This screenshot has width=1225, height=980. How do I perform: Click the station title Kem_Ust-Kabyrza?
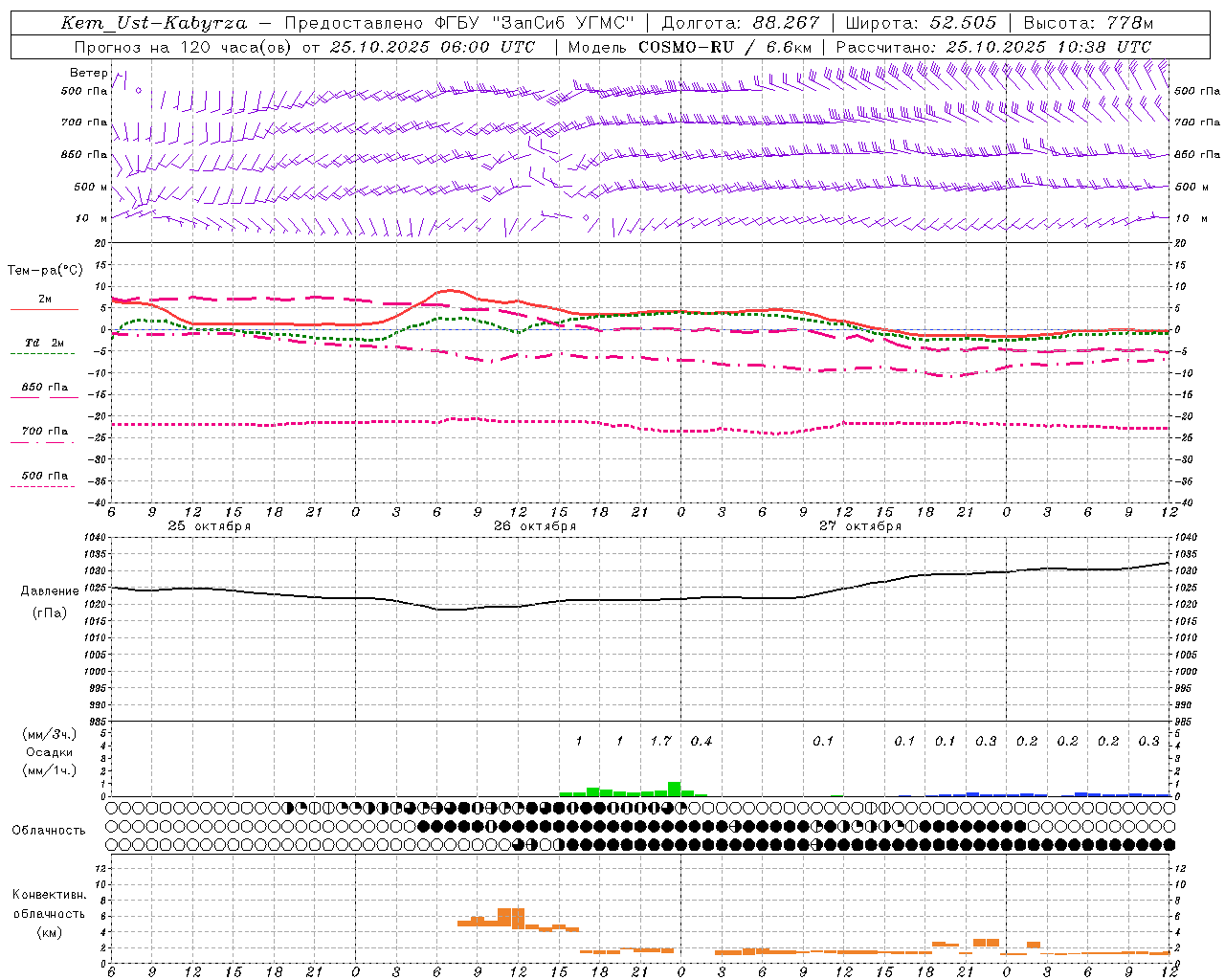pyautogui.click(x=153, y=23)
